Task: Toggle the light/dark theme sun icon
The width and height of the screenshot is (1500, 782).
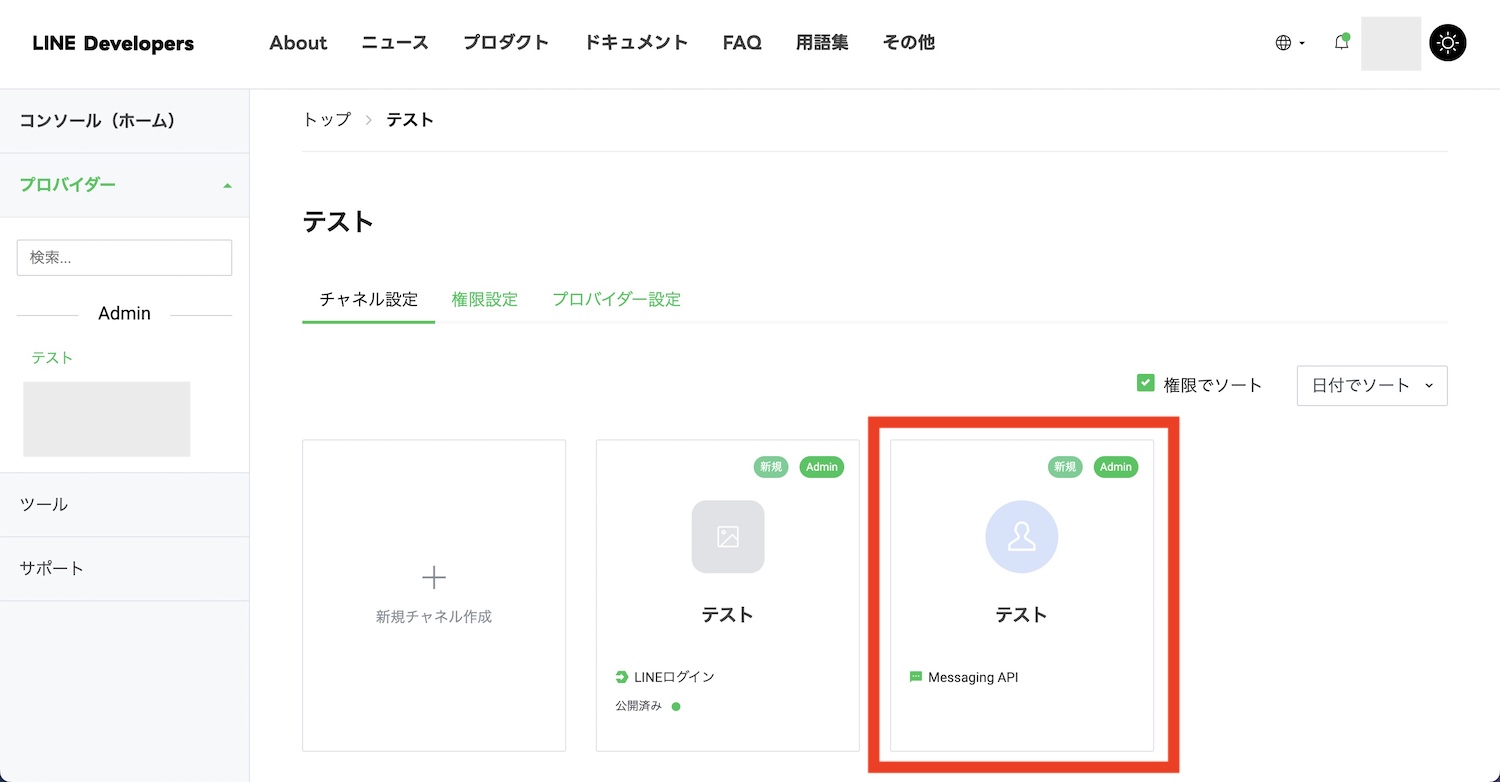Action: [x=1448, y=43]
